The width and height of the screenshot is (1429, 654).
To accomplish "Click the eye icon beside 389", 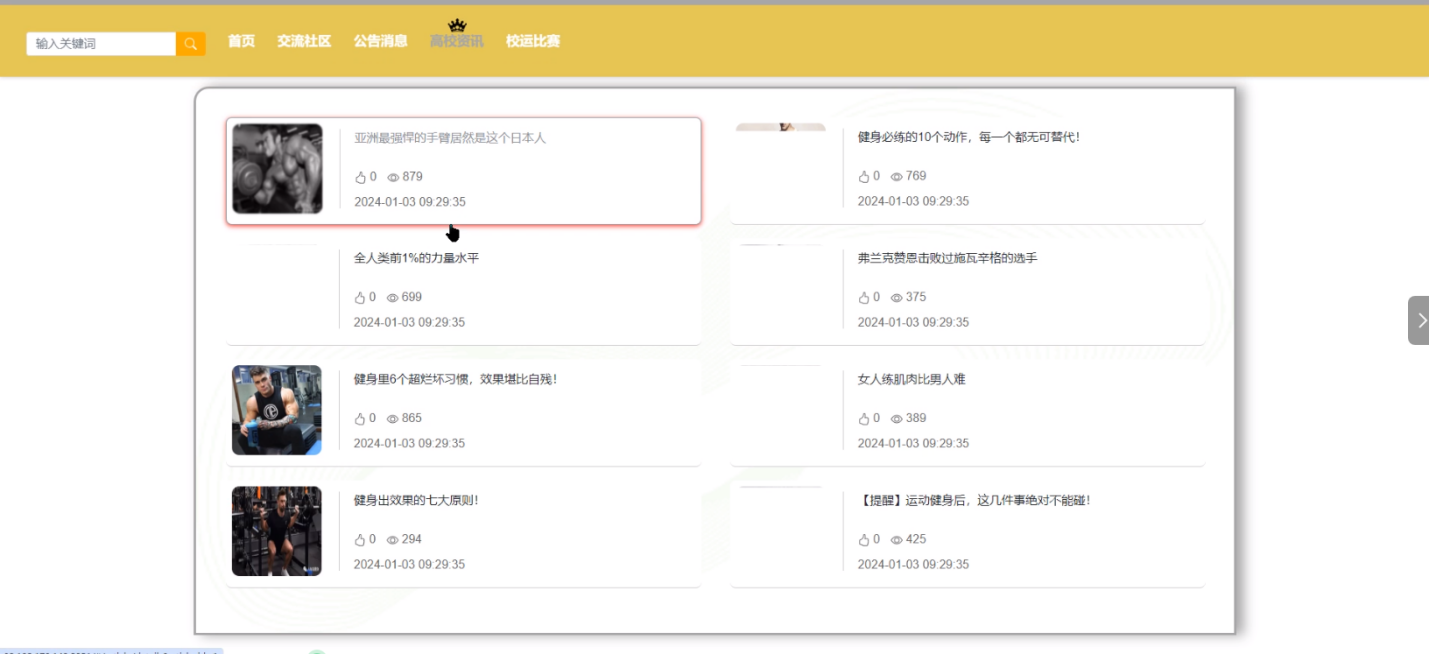I will coord(897,418).
